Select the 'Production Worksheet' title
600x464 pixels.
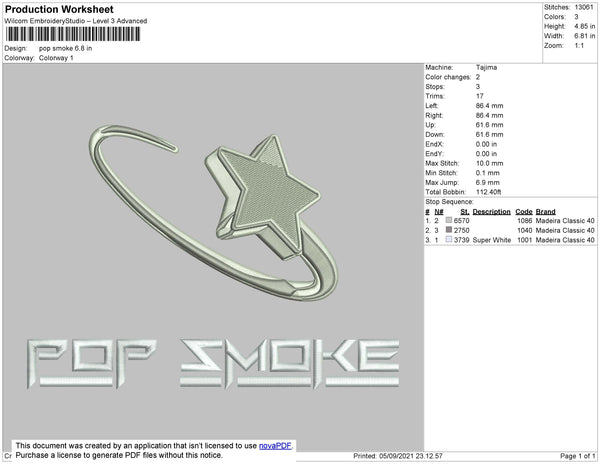(x=59, y=9)
